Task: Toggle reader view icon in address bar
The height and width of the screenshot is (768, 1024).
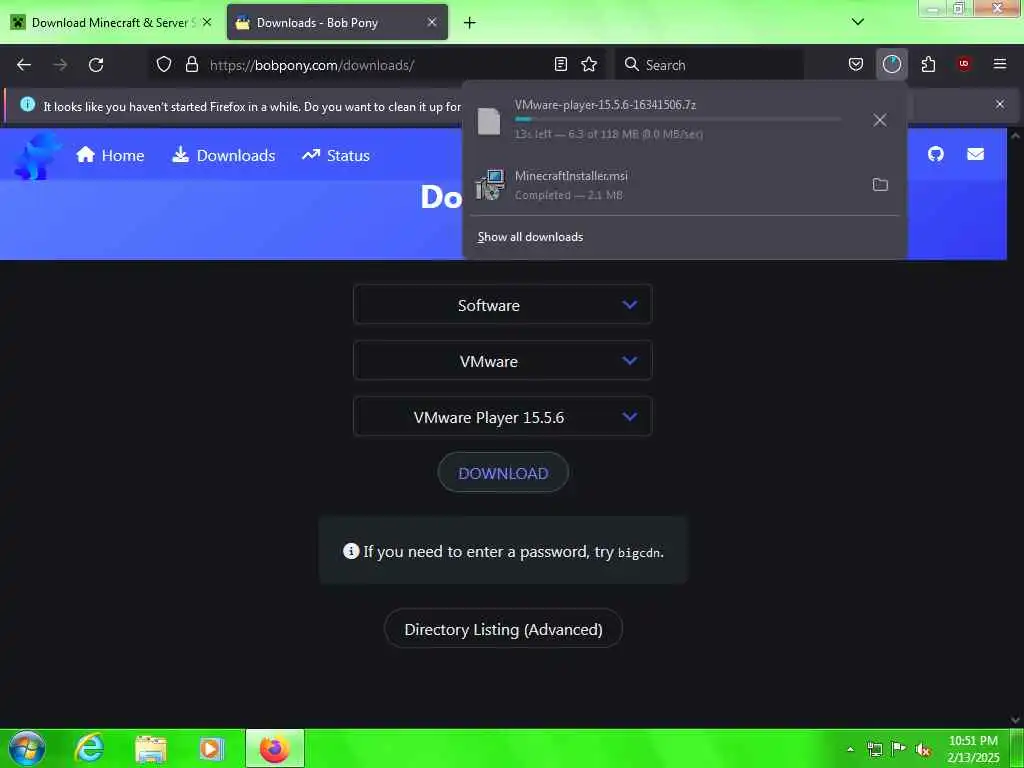Action: pos(560,64)
